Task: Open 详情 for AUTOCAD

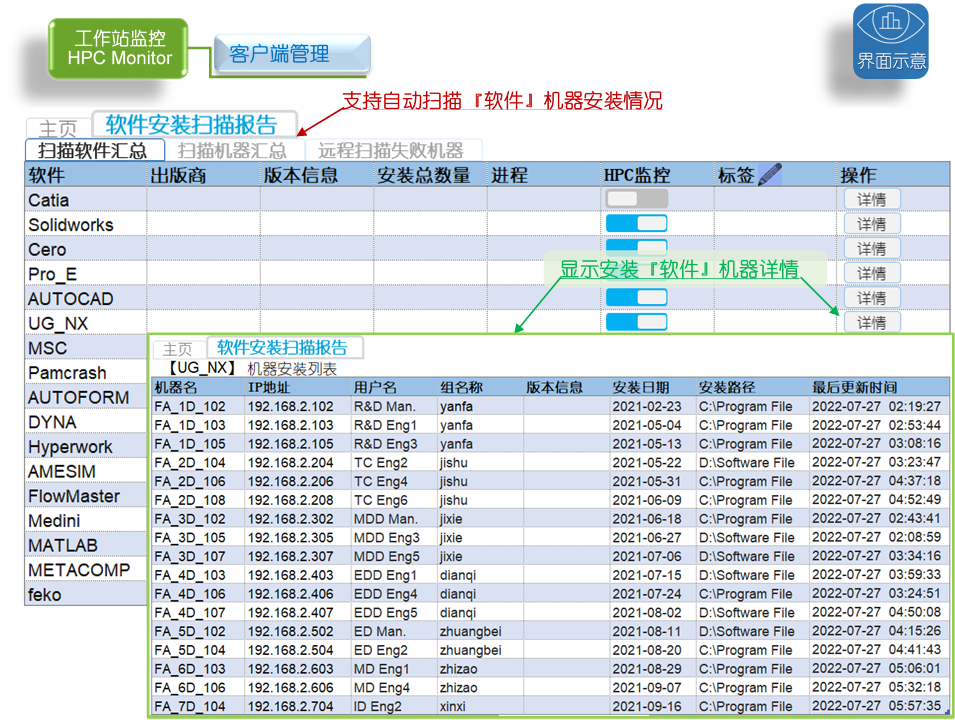Action: [x=872, y=298]
